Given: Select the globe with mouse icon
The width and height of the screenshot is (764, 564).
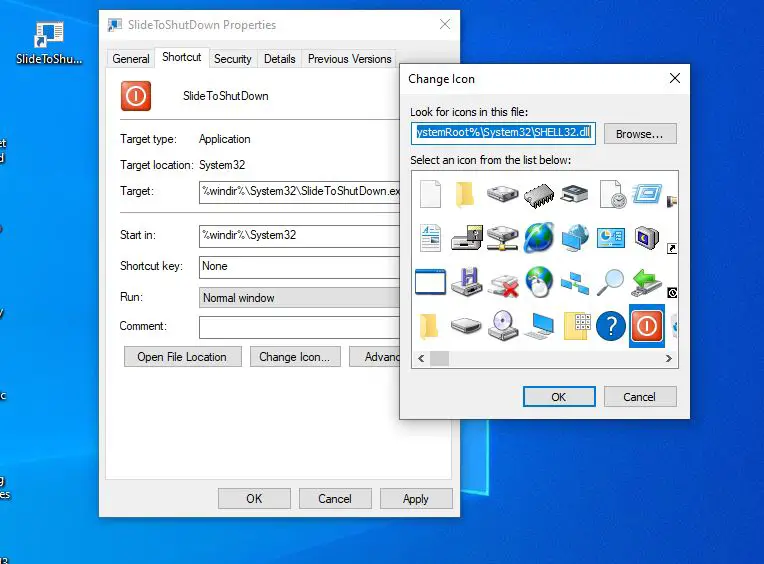Looking at the screenshot, I should (539, 282).
